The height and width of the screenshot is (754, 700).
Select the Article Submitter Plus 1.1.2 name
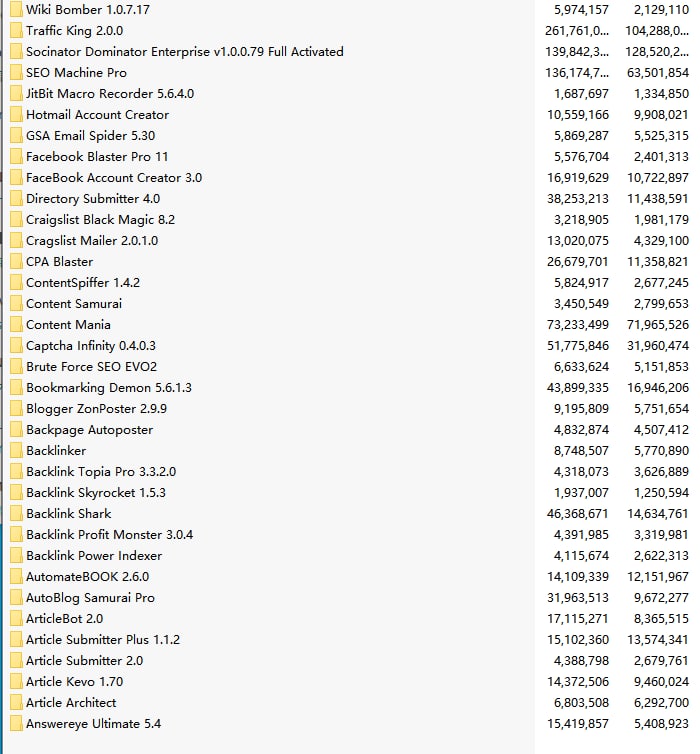point(103,640)
